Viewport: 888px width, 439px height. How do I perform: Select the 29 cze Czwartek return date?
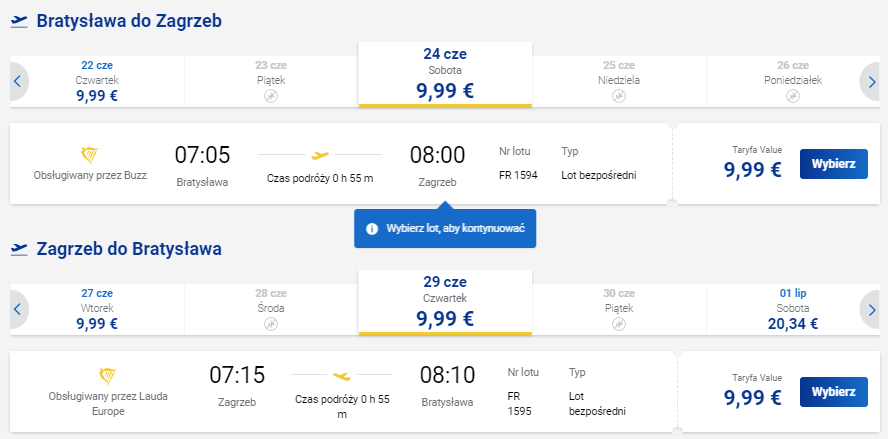(445, 302)
